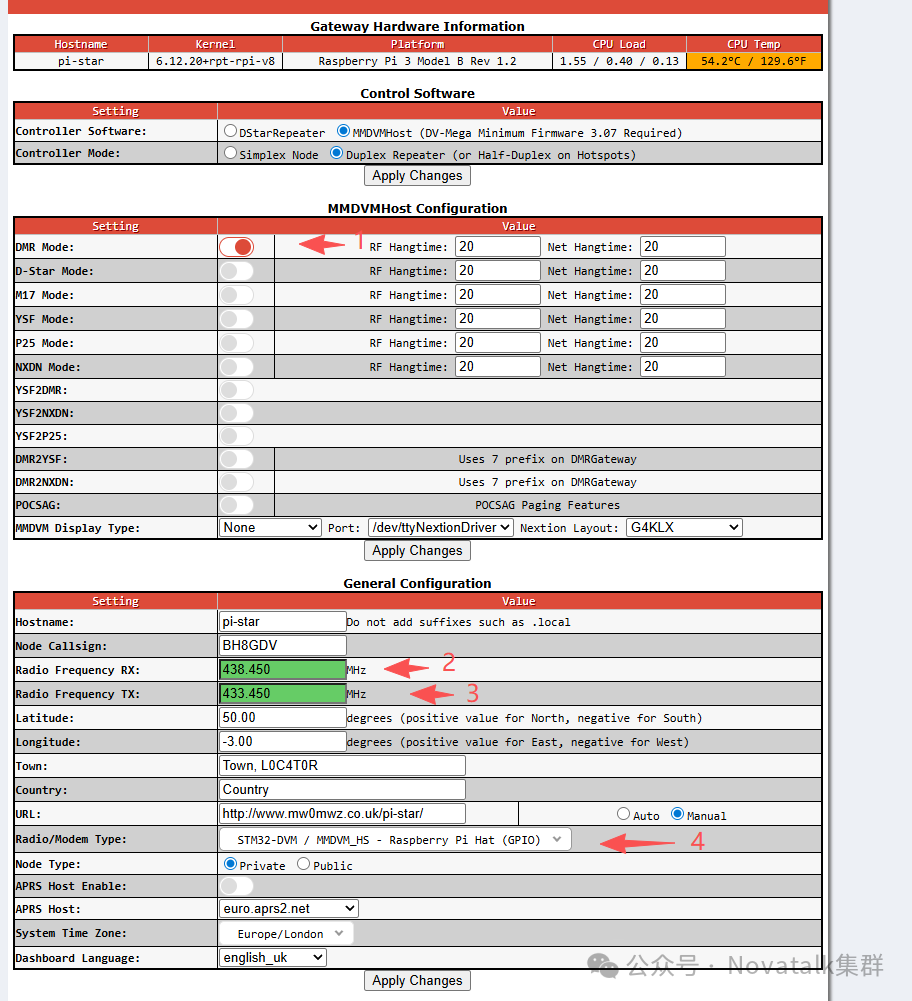Open Radio/Modem Type dropdown
The height and width of the screenshot is (1001, 912).
395,839
